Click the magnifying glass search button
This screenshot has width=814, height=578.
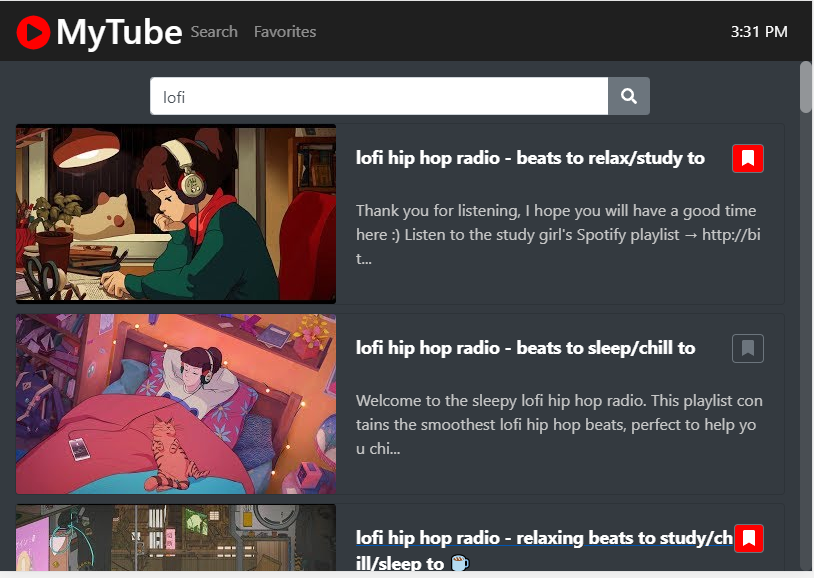[x=629, y=96]
